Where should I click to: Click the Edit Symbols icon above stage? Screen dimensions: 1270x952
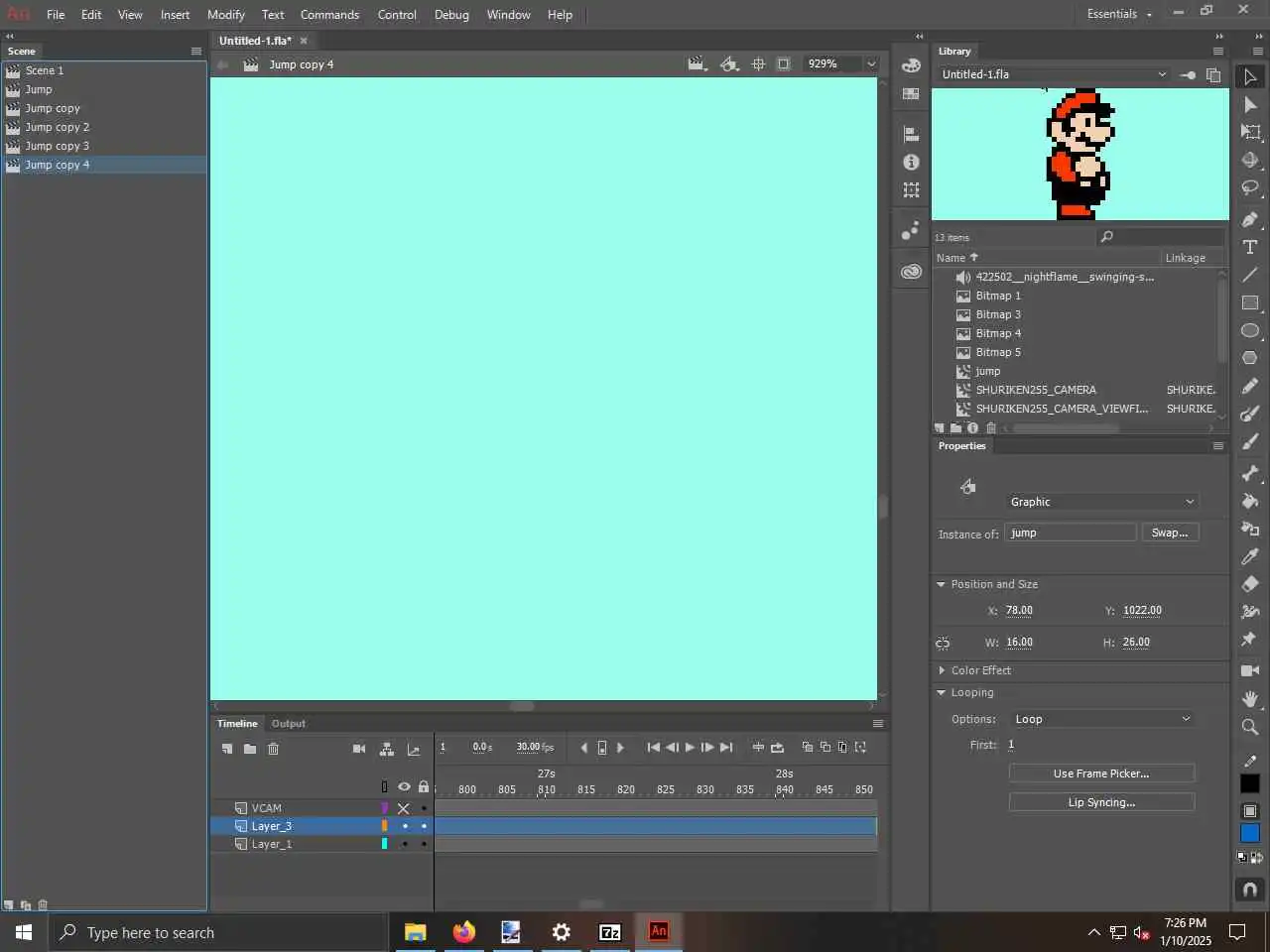click(x=729, y=64)
